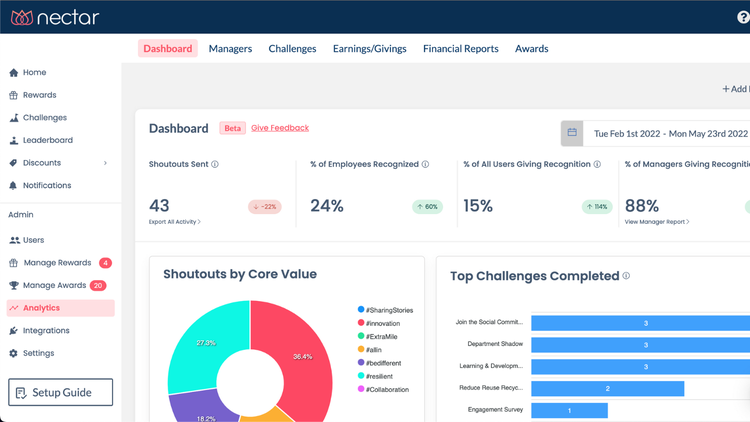
Task: Open Integrations via the plug icon
Action: [14, 331]
